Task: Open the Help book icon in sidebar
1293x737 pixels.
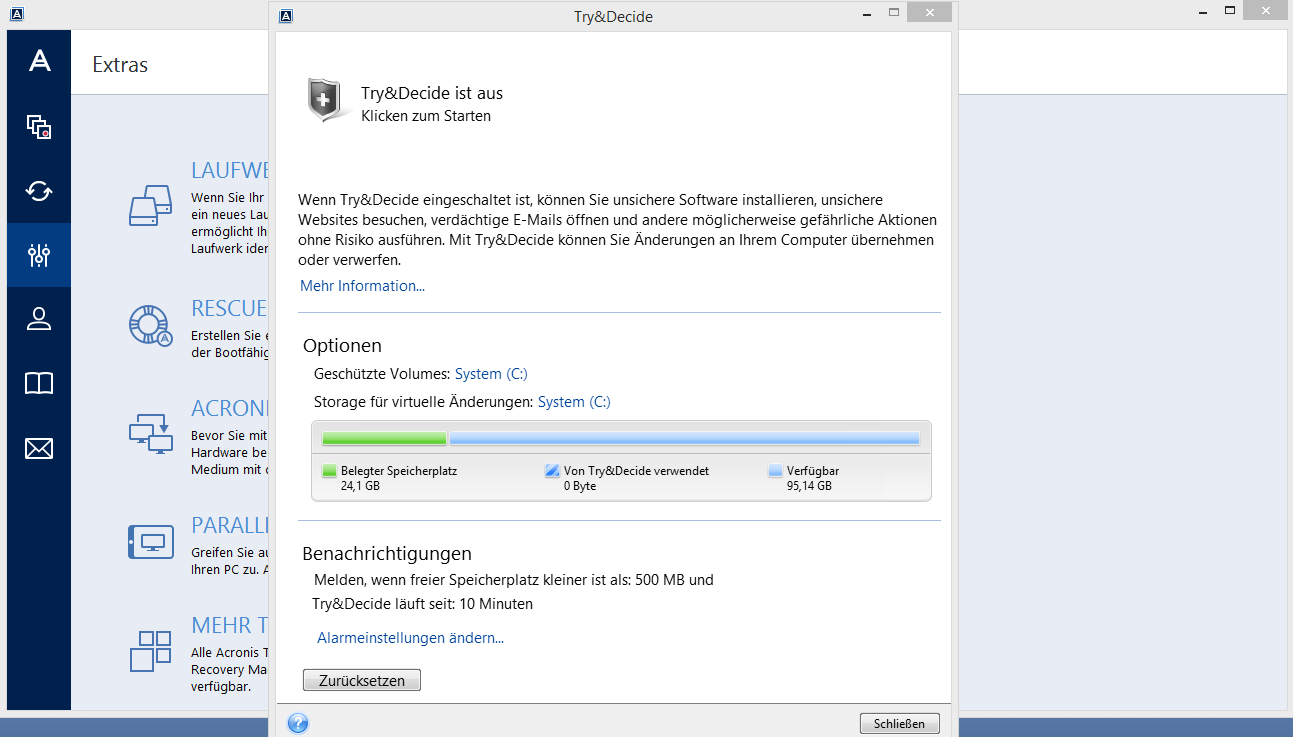Action: (39, 383)
